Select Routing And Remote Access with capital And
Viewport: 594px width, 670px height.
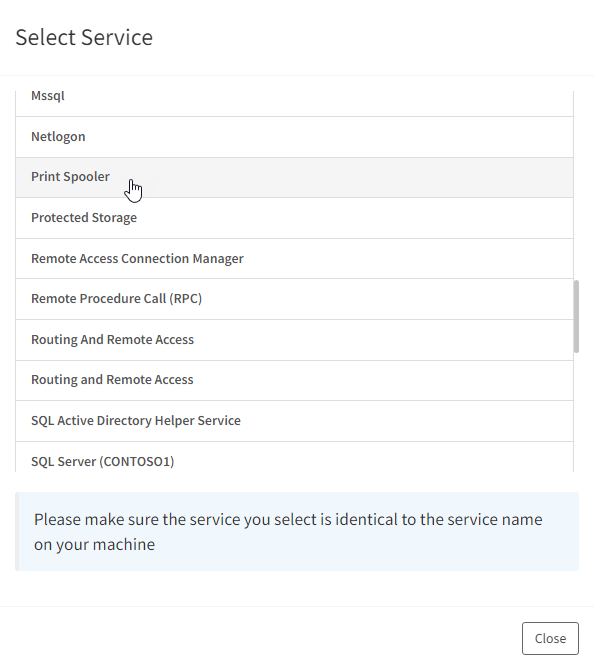294,340
